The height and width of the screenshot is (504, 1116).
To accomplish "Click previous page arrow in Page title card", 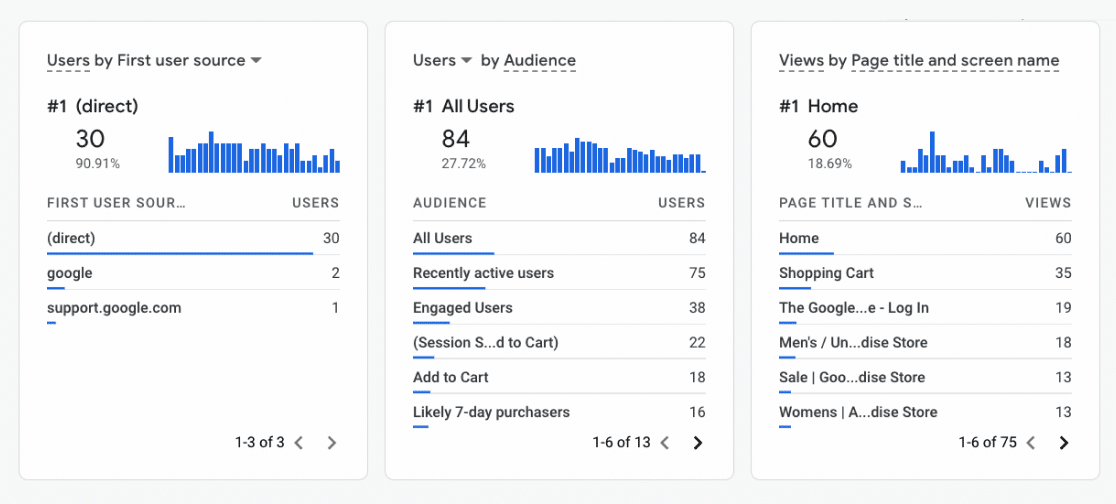I will (1031, 443).
